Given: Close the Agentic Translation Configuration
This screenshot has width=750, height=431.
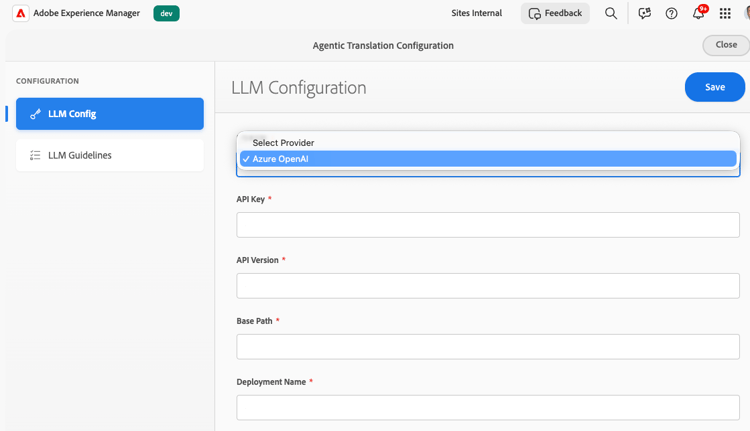Looking at the screenshot, I should pos(726,44).
